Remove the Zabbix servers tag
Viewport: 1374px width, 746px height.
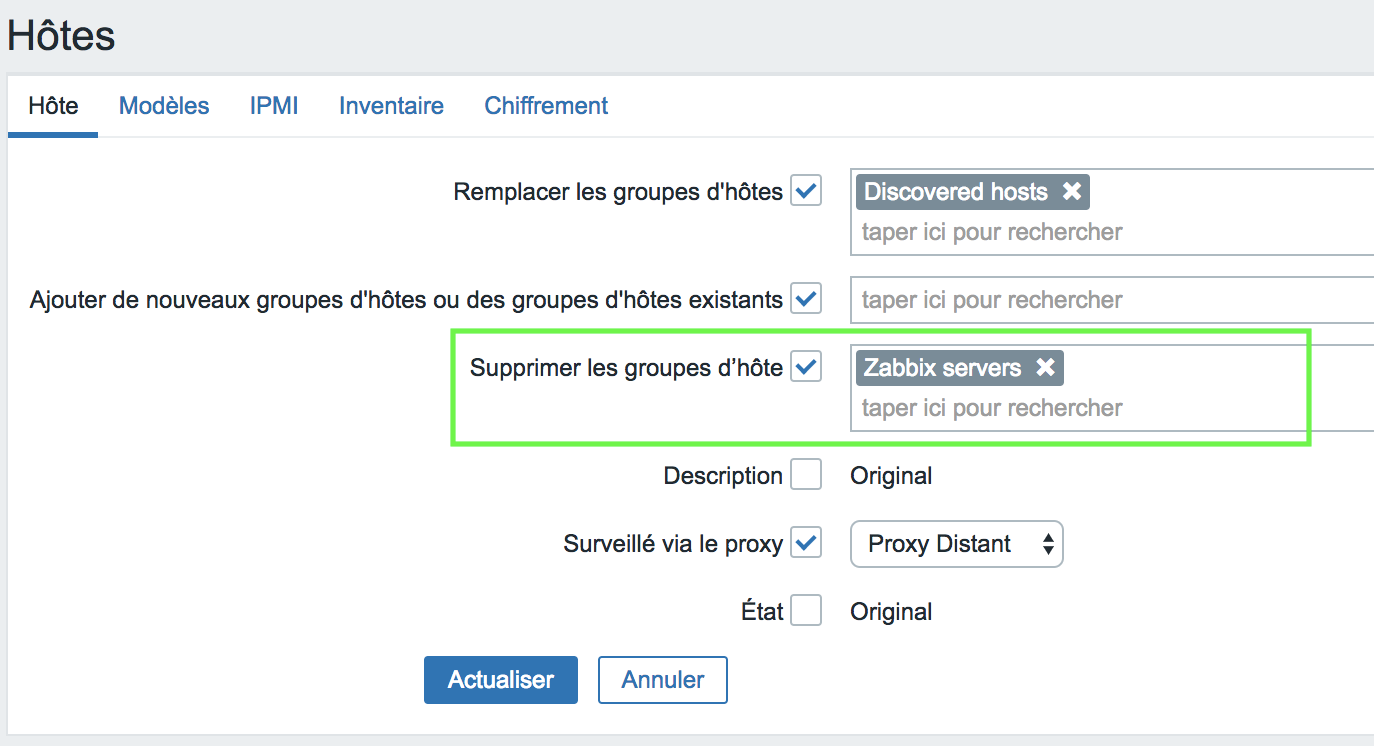click(1045, 368)
